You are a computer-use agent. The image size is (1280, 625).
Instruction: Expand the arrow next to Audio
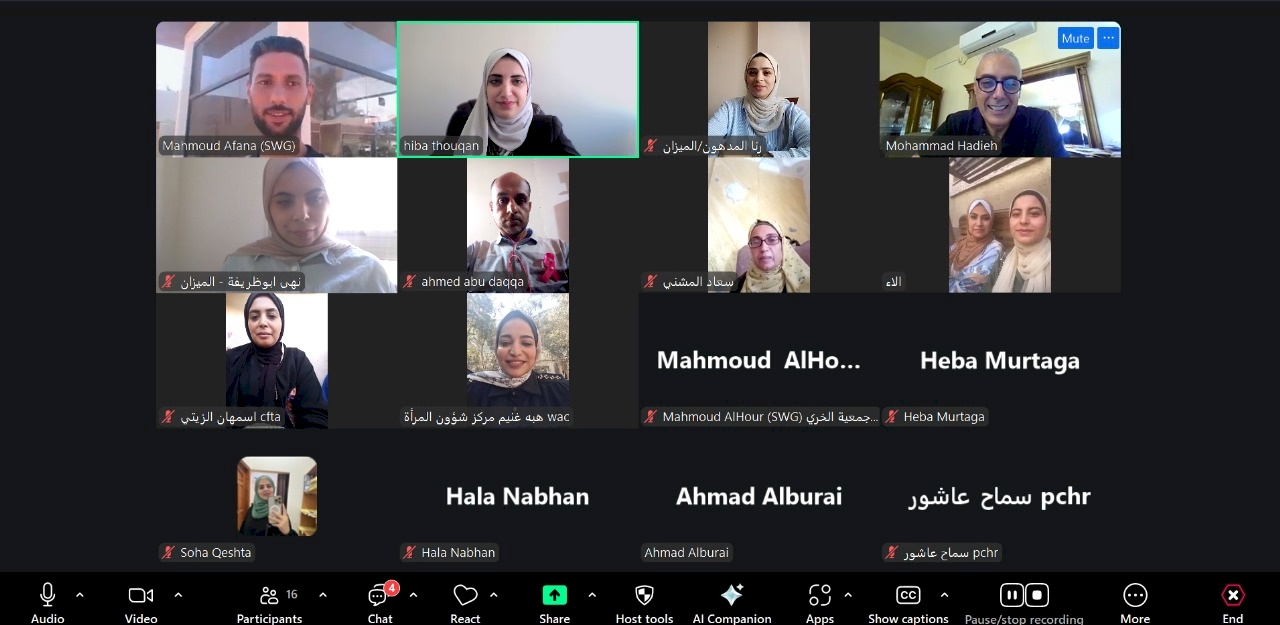tap(80, 595)
